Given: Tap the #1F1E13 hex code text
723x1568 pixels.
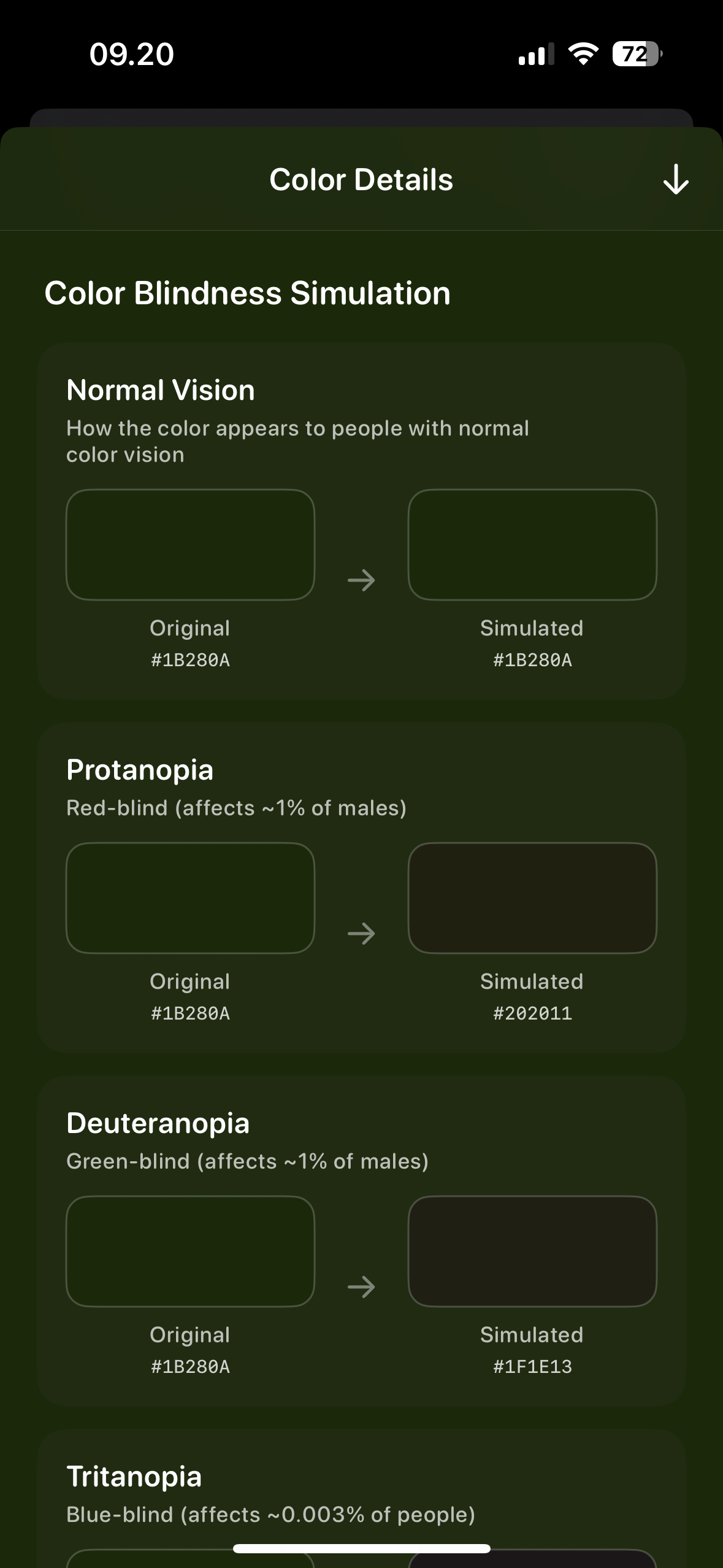Looking at the screenshot, I should click(532, 1367).
